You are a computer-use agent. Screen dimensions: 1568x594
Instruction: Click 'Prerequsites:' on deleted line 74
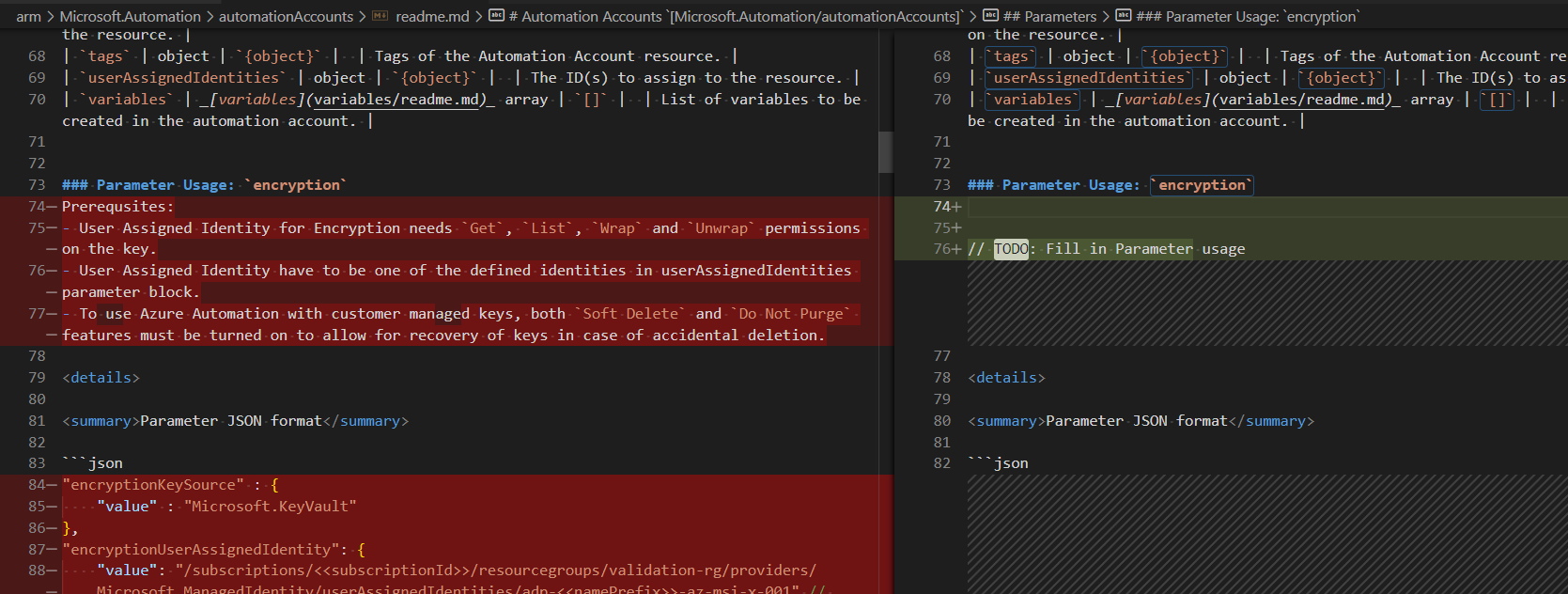point(117,207)
